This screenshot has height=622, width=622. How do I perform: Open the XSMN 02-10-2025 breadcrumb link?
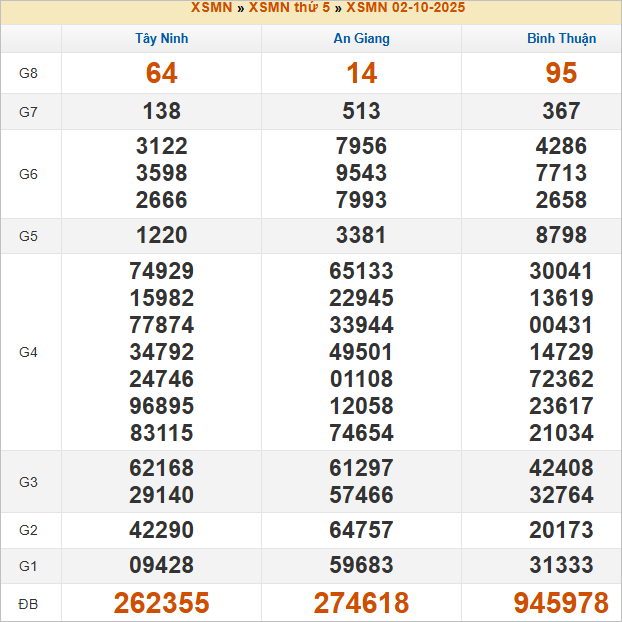coord(405,8)
